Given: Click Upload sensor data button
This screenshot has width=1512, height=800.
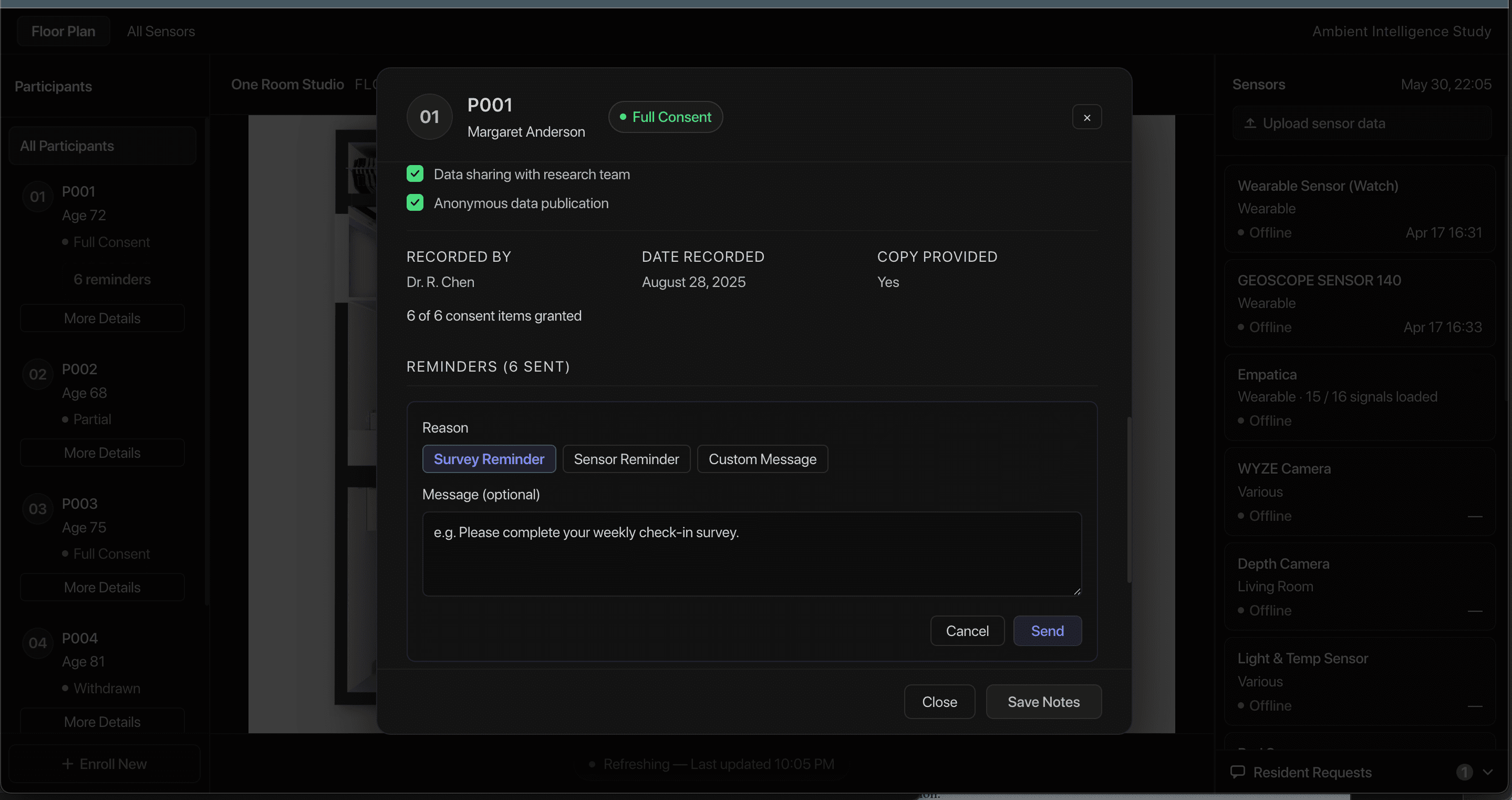Looking at the screenshot, I should point(1362,124).
